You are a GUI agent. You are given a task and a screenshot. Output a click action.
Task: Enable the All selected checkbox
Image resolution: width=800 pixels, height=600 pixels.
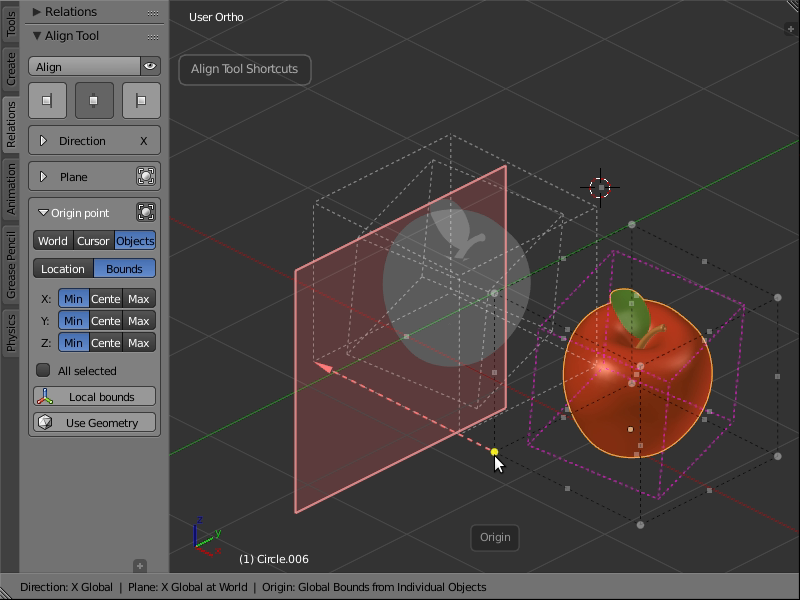click(43, 370)
